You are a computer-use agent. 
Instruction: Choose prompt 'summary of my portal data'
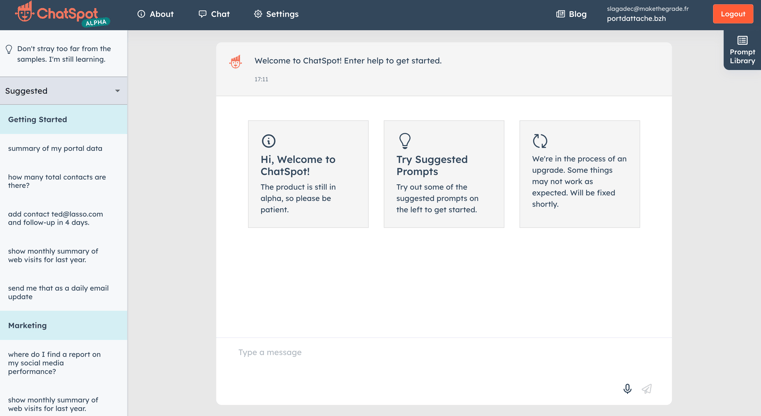(55, 149)
